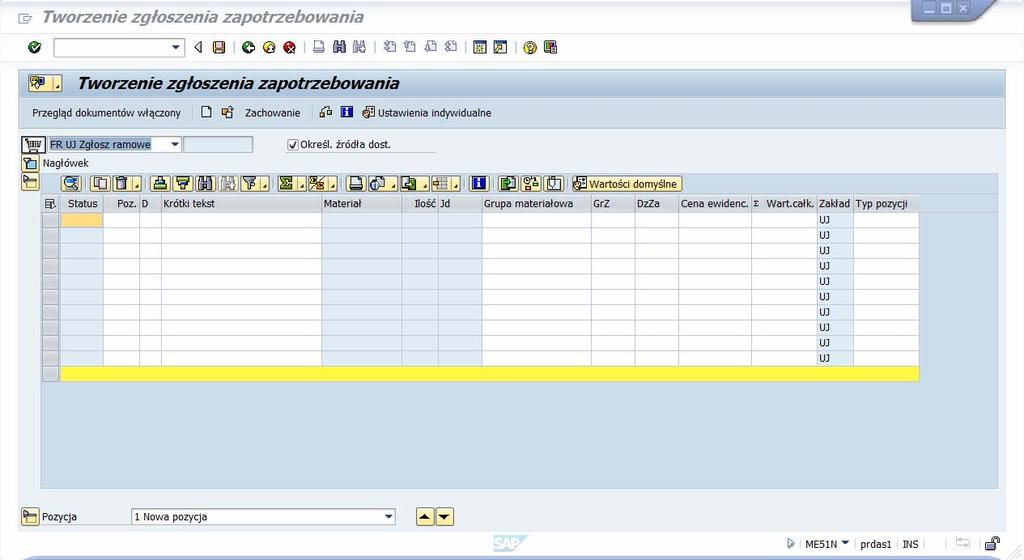
Task: Click the yellow Exit arrow icon
Action: 268,47
